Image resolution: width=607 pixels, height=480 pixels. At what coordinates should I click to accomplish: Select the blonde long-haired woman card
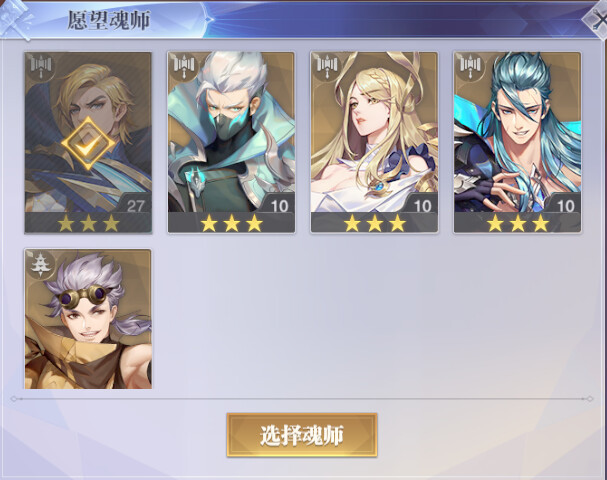coord(374,142)
